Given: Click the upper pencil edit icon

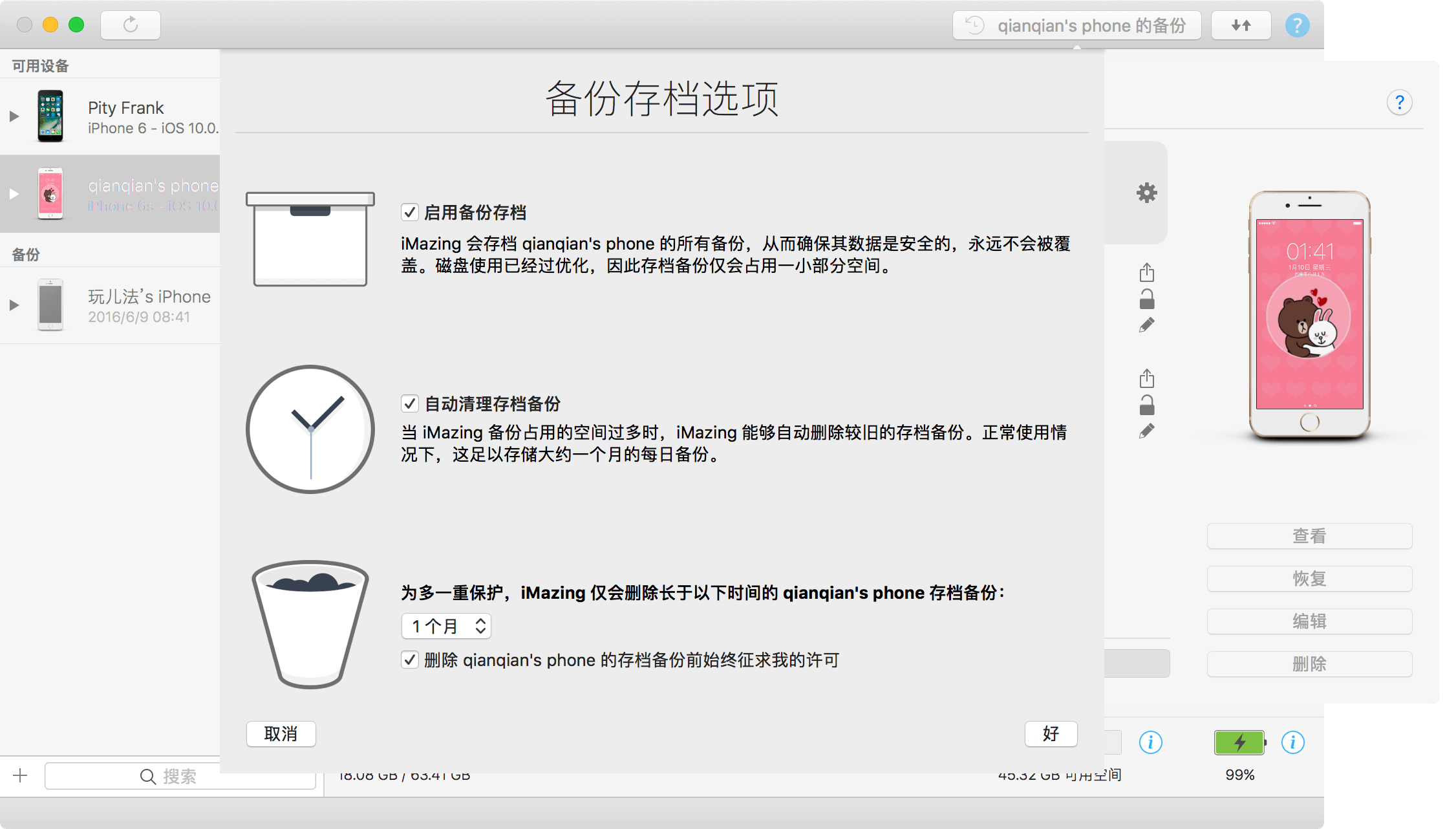Looking at the screenshot, I should click(1146, 325).
